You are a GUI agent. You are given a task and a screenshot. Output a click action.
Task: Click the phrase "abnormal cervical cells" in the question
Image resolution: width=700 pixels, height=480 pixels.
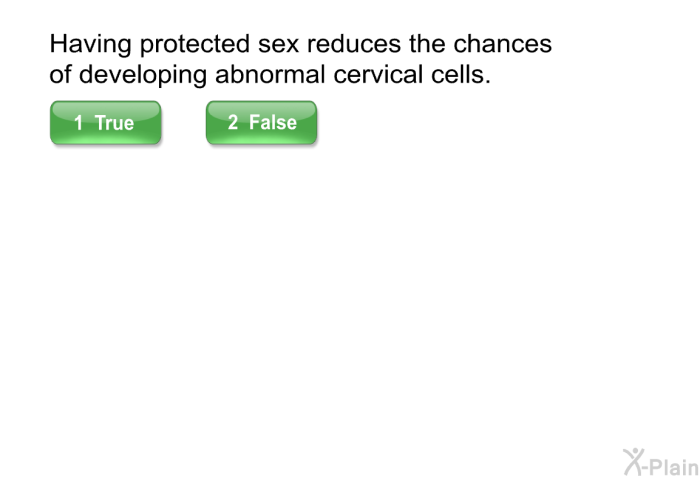(353, 74)
